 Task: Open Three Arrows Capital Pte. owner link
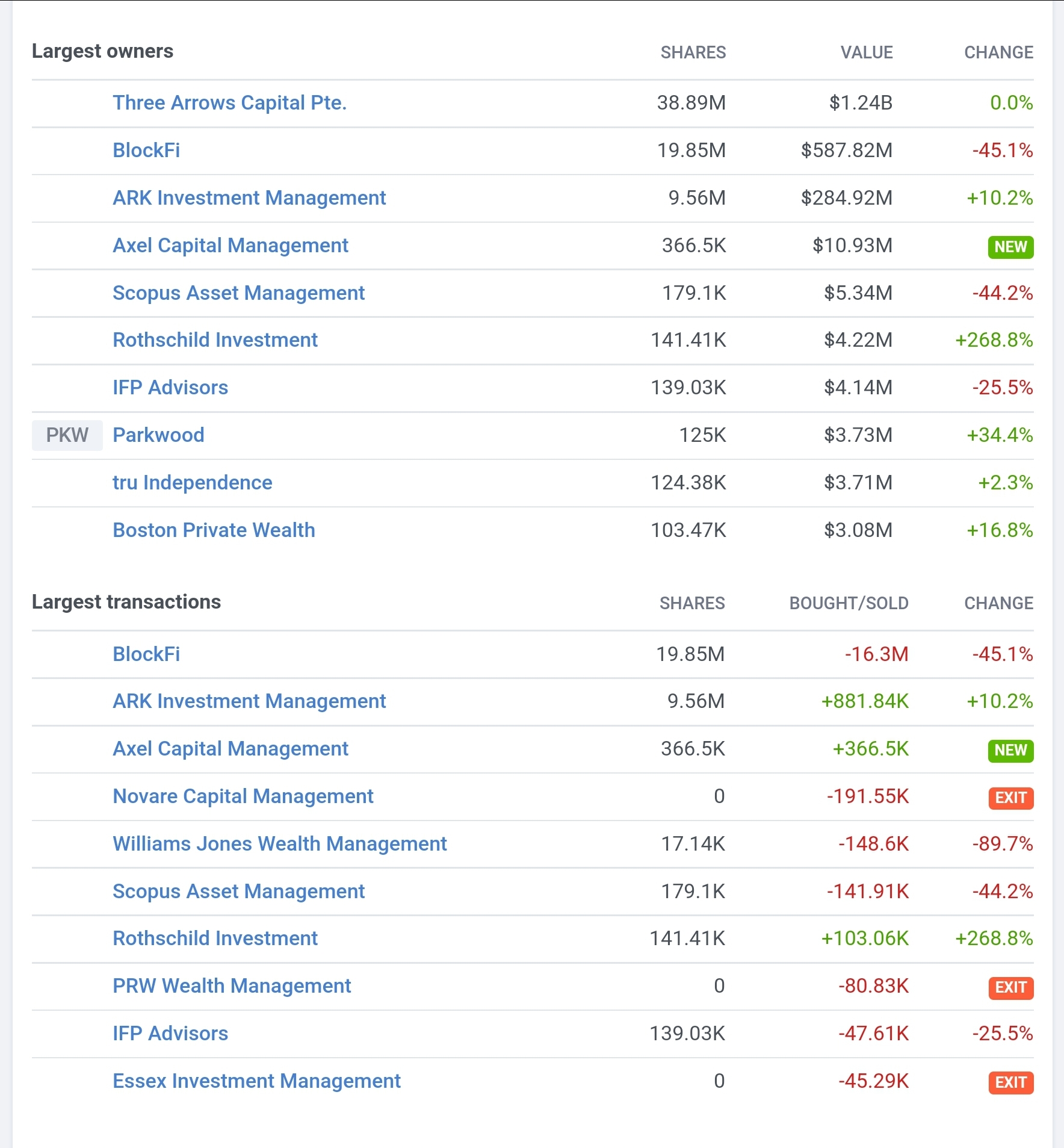click(229, 103)
